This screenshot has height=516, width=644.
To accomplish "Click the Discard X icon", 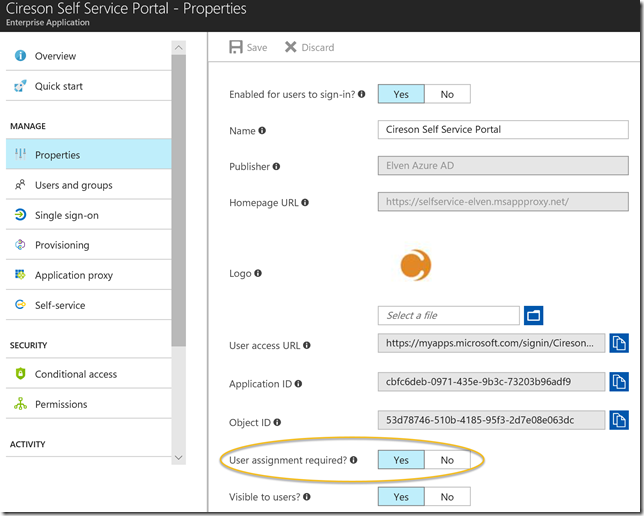I will [290, 47].
